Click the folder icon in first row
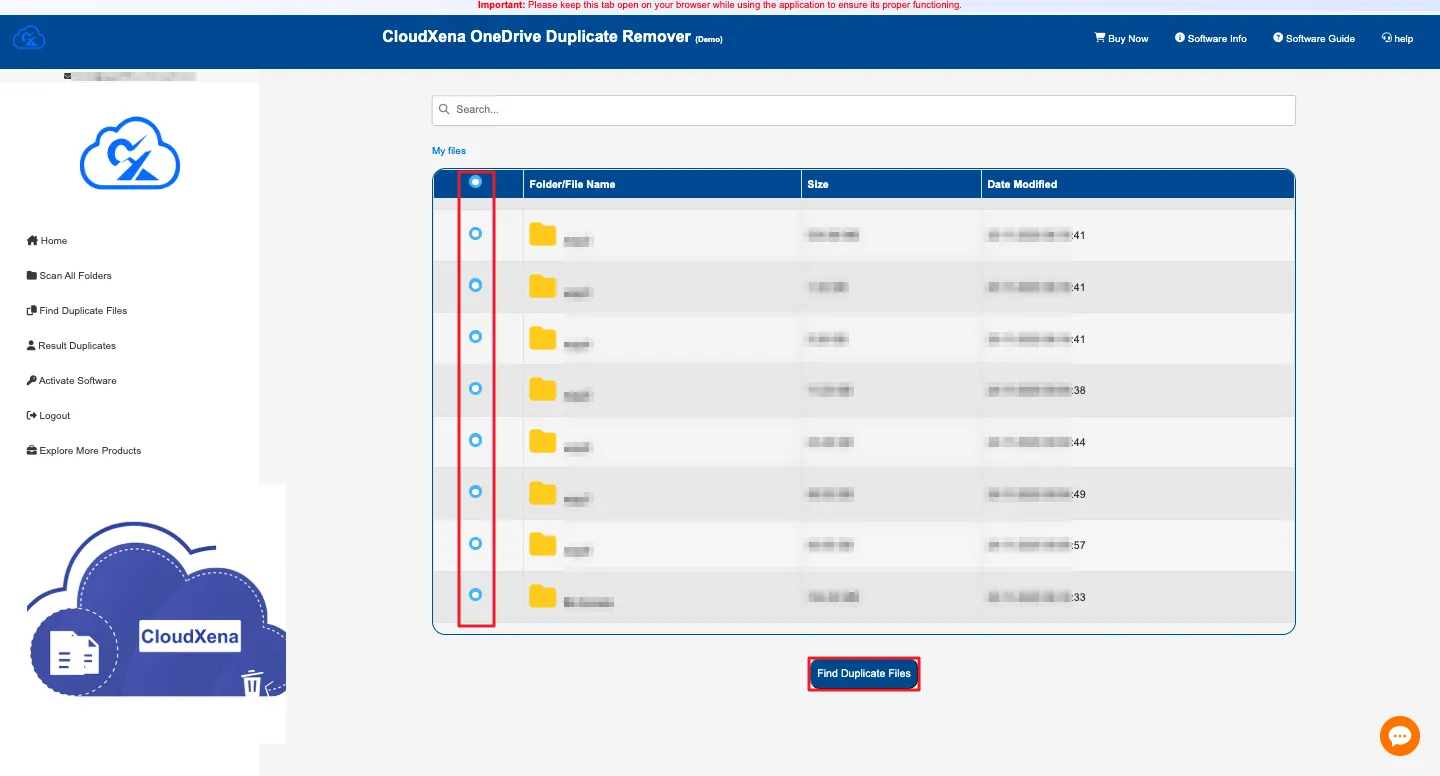Screen dimensions: 1440x776 coord(543,235)
